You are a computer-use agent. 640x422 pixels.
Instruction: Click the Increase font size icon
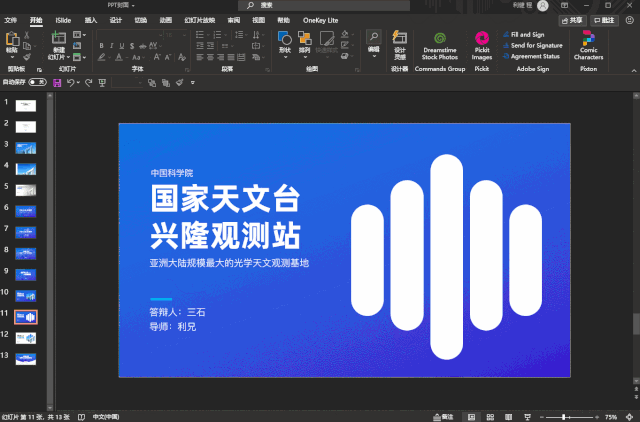click(x=157, y=58)
